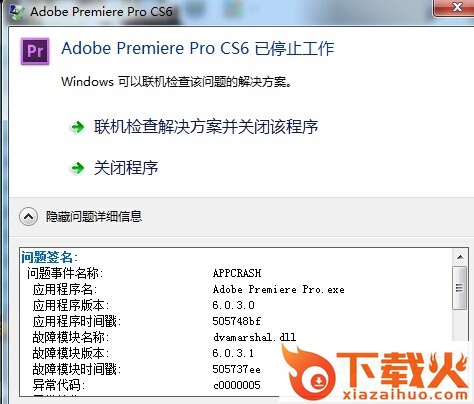
Task: Click the green arrow beside 关闭程序
Action: coord(78,168)
